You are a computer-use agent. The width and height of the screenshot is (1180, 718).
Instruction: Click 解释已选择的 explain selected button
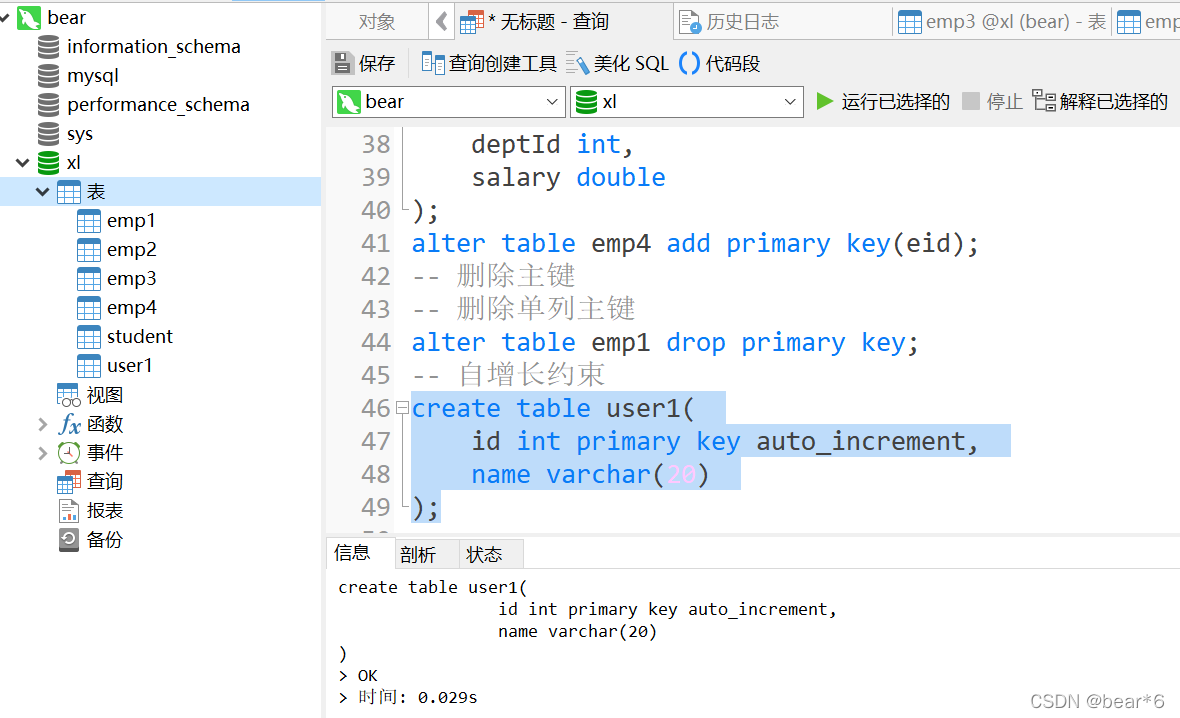click(1100, 102)
